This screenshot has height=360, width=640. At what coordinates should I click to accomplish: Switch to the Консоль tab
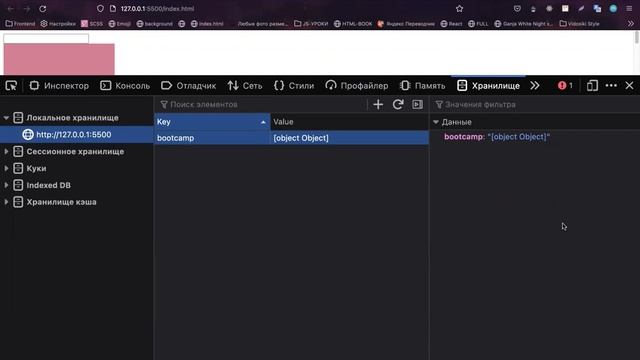[x=125, y=86]
